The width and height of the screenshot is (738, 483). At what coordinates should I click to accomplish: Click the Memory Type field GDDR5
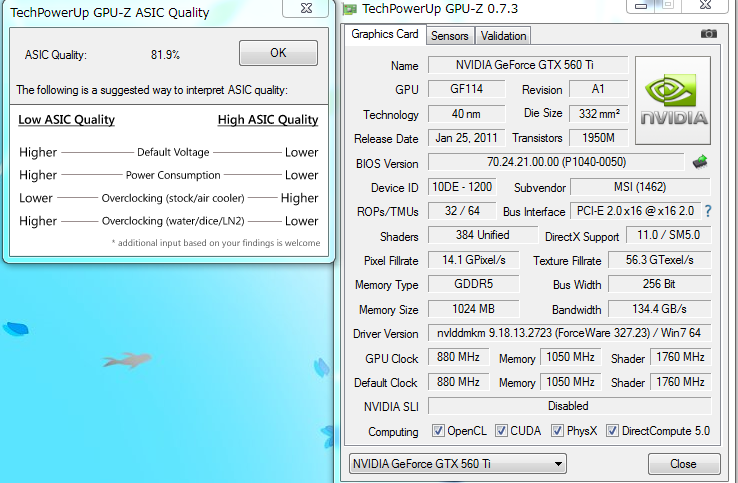tap(473, 284)
